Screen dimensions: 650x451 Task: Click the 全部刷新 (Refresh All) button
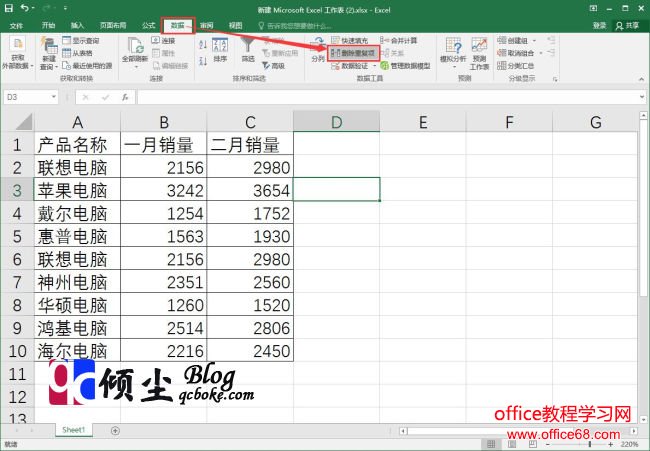[135, 53]
